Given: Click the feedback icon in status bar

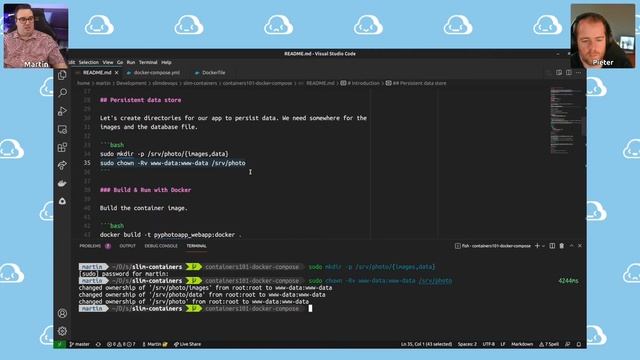Looking at the screenshot, I should [x=567, y=344].
